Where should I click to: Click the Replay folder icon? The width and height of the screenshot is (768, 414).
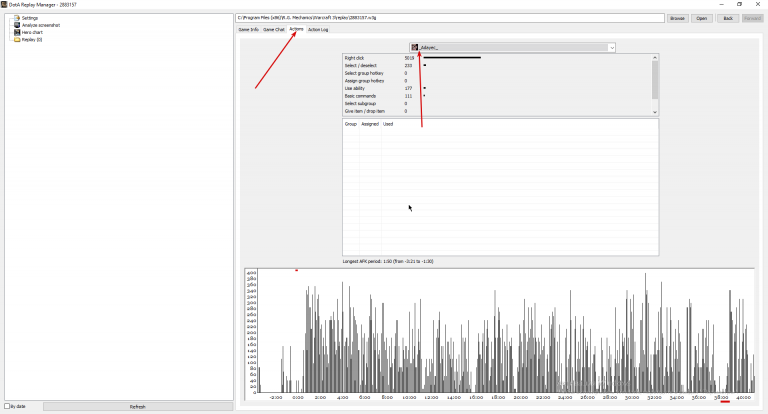(x=17, y=40)
